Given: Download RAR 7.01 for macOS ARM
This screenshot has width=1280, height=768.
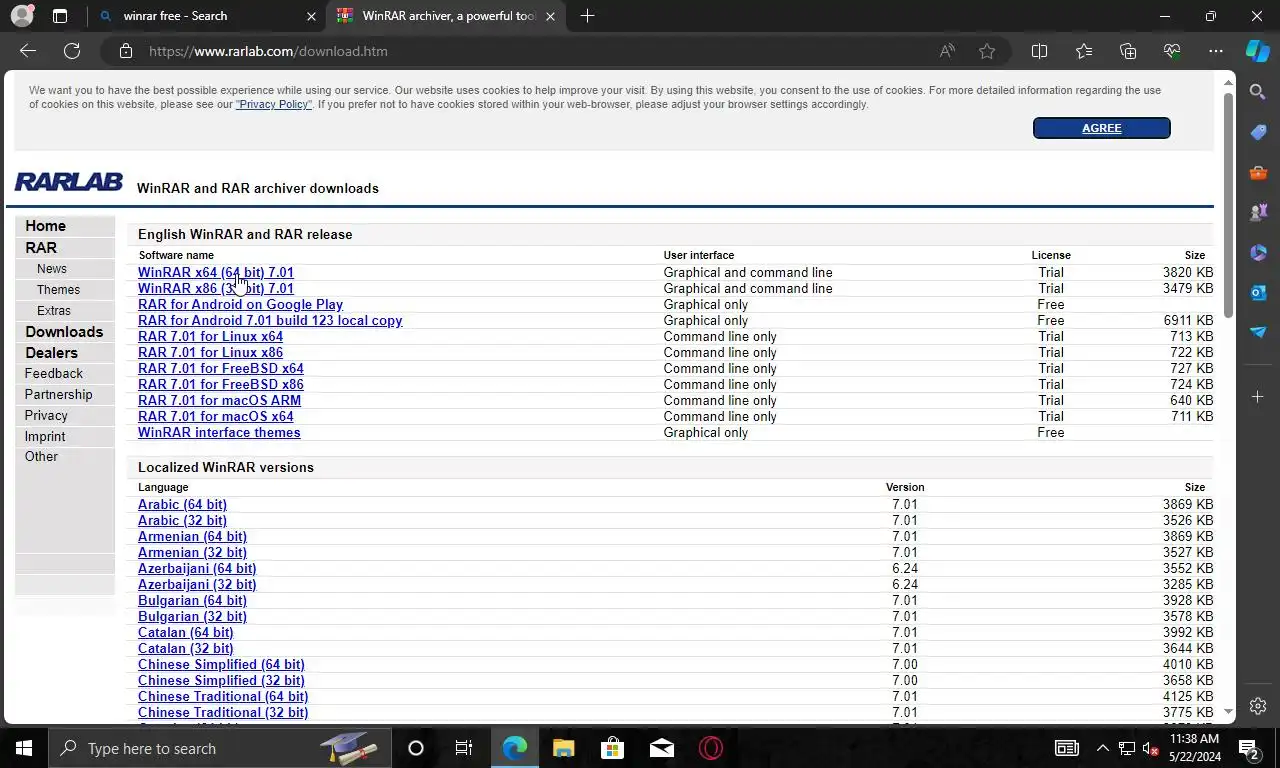Looking at the screenshot, I should point(219,400).
